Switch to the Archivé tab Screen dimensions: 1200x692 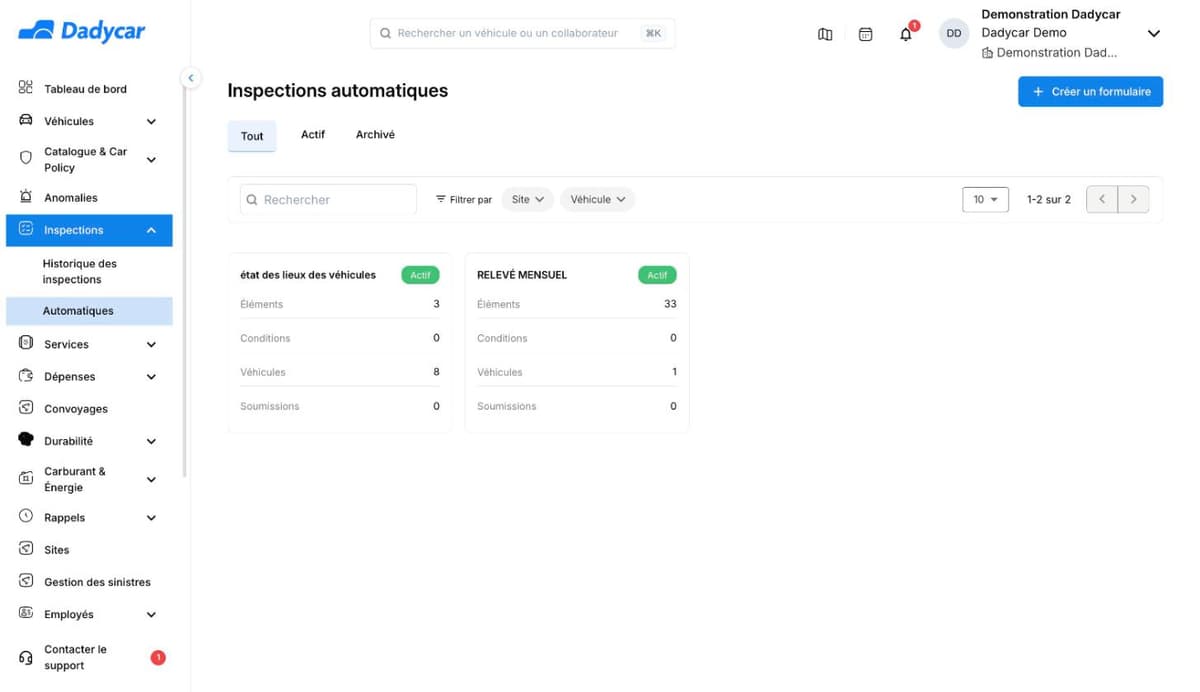tap(375, 134)
